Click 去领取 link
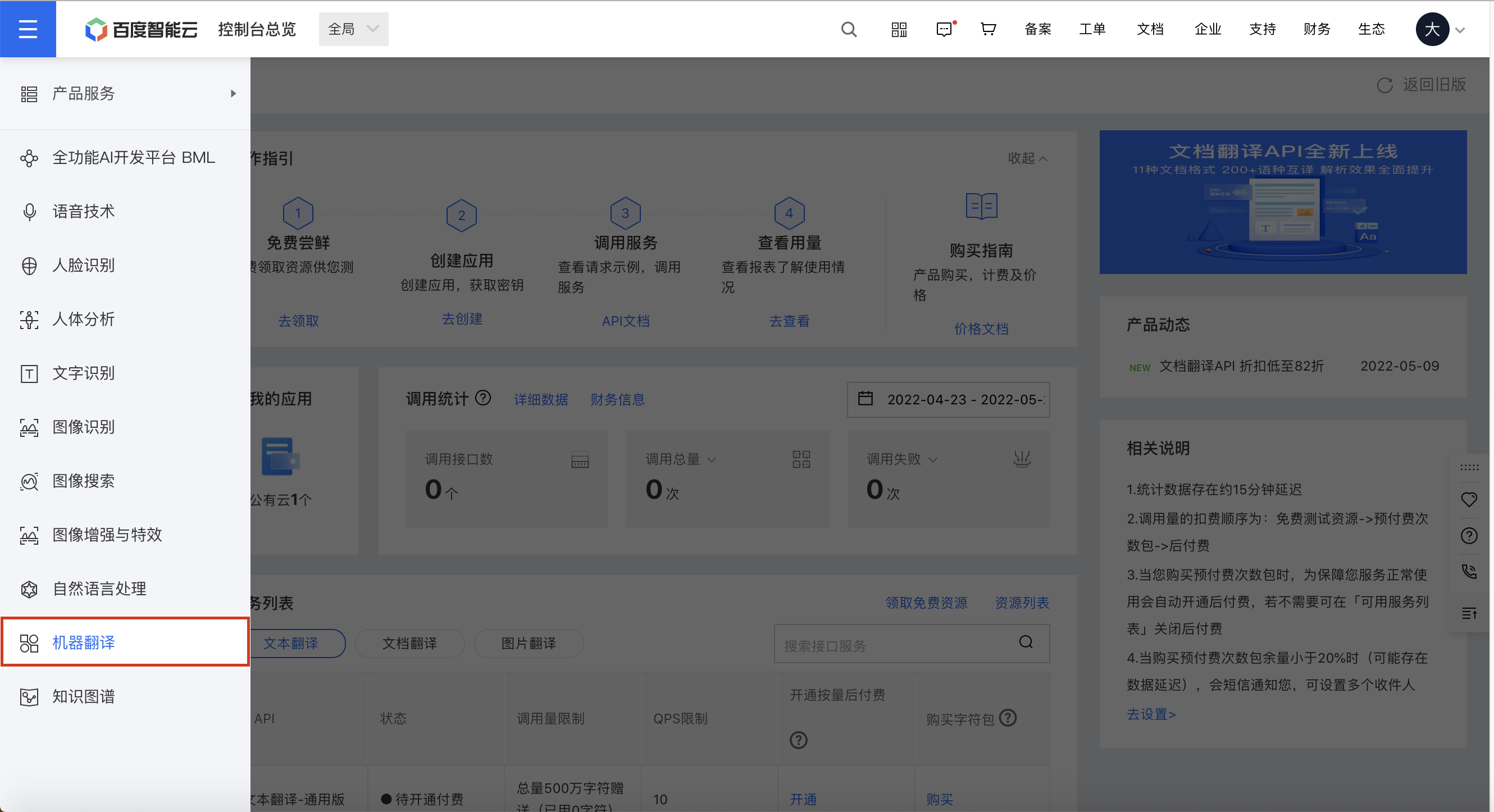 [x=298, y=321]
